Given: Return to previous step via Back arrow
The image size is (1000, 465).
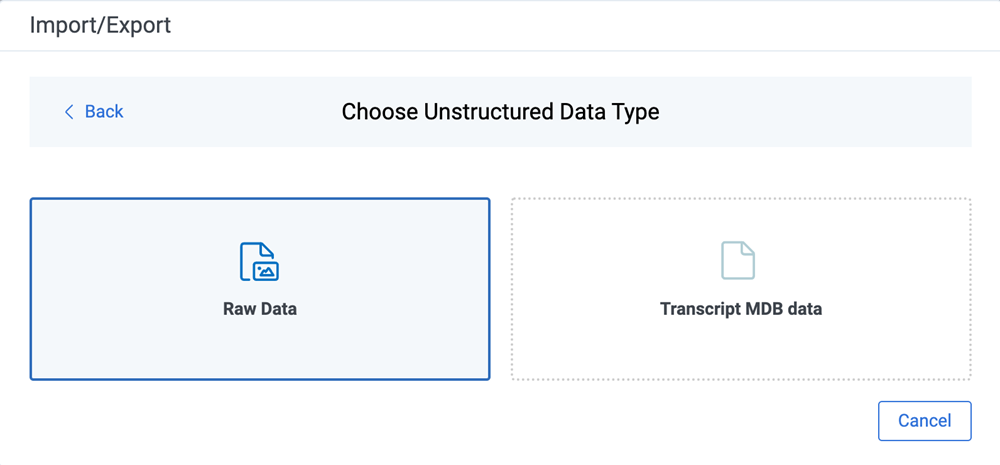Looking at the screenshot, I should pos(69,112).
